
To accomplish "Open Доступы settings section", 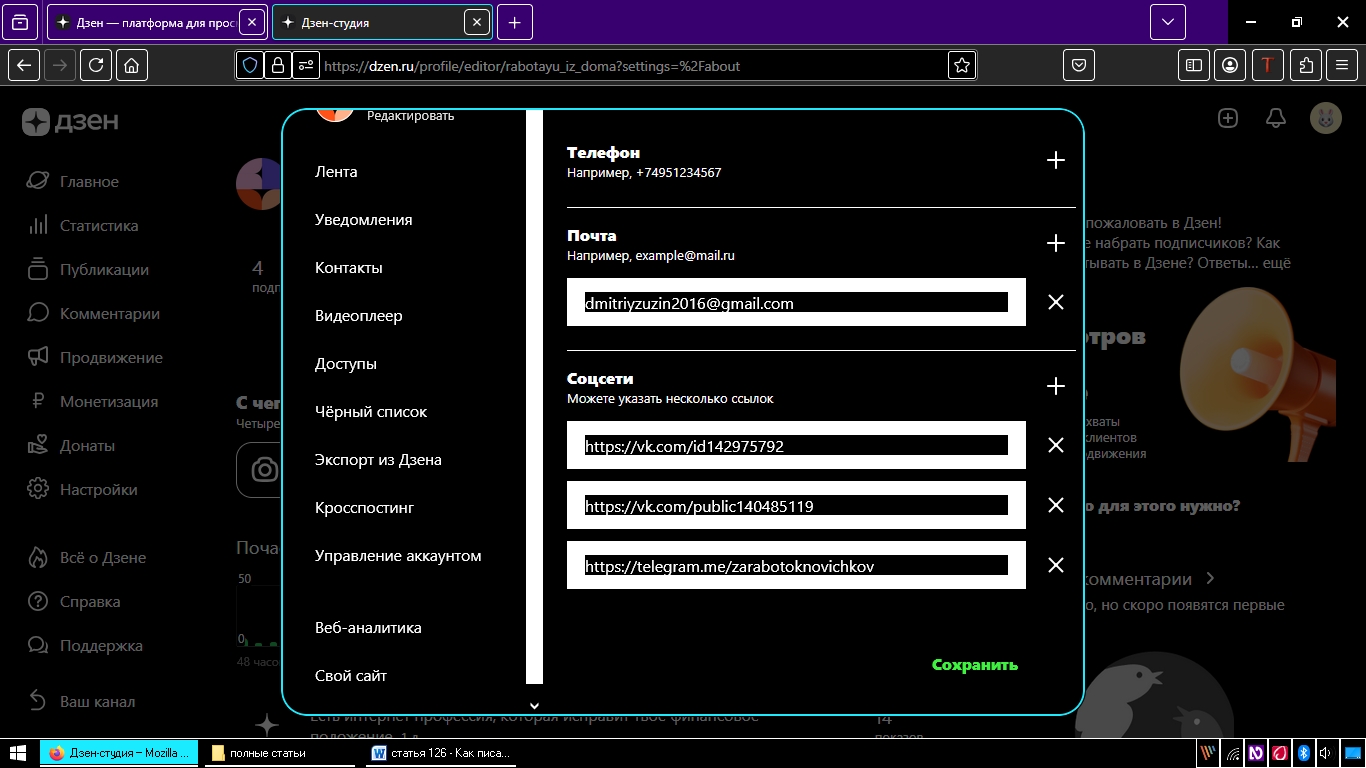I will point(345,364).
